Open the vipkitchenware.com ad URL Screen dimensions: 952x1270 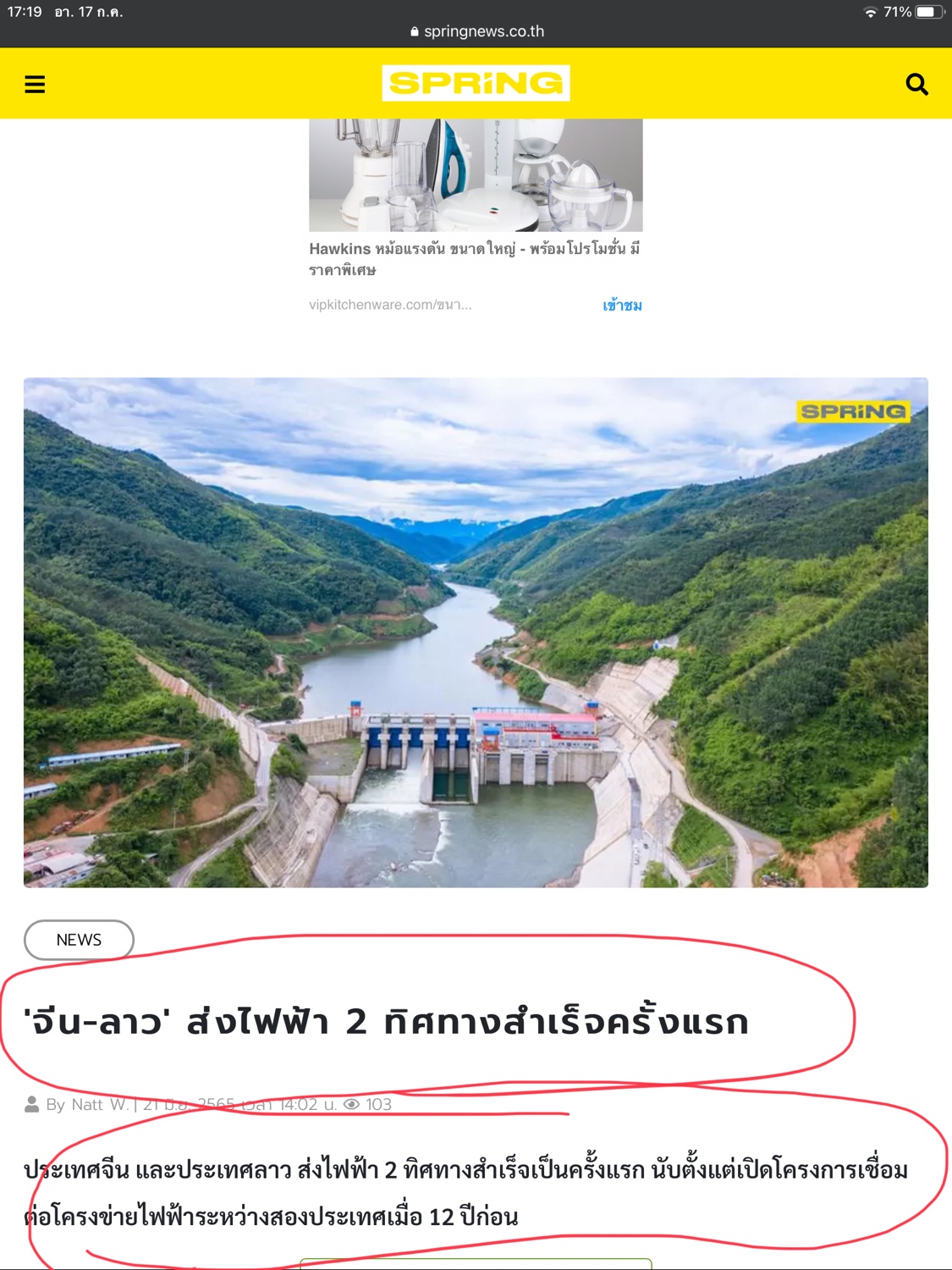tap(390, 305)
